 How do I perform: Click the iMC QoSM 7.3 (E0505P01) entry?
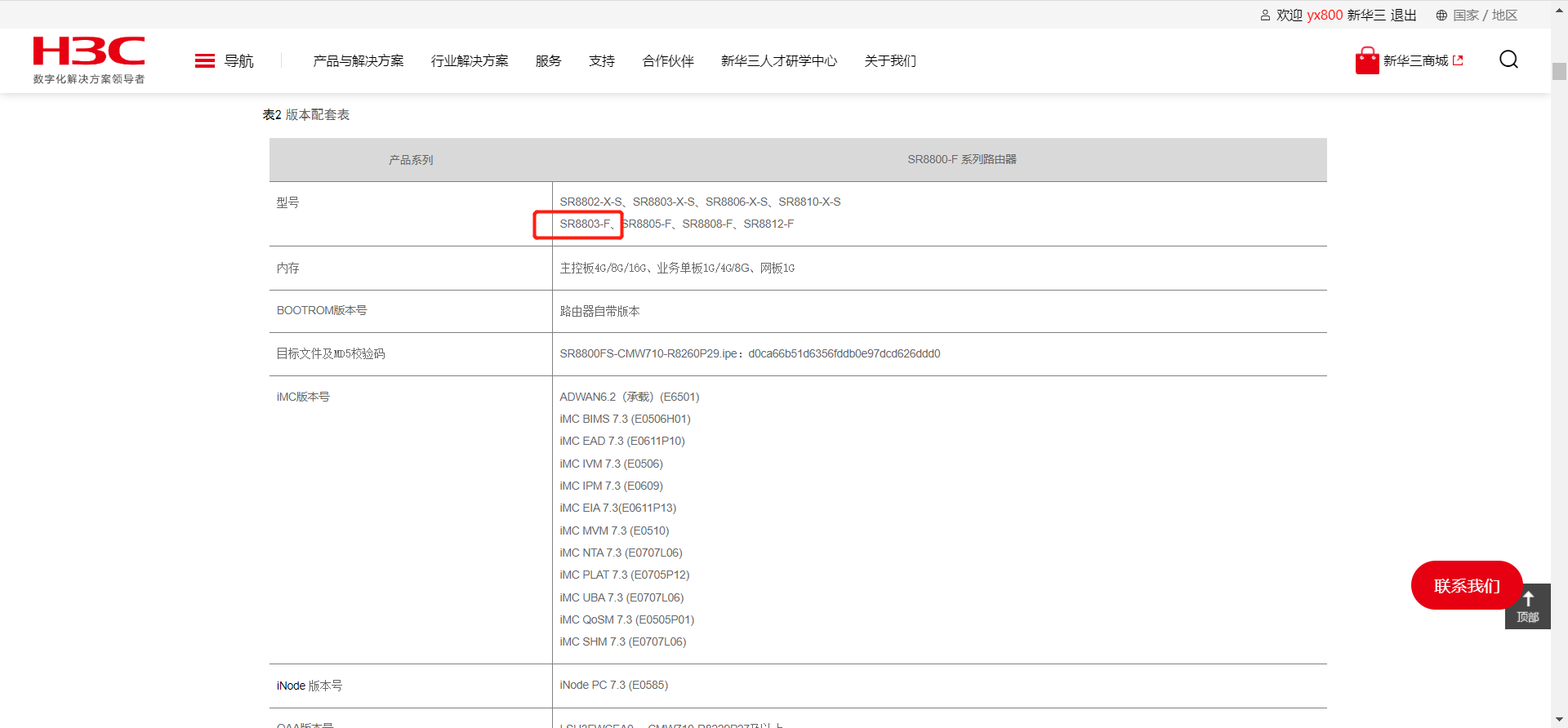tap(627, 619)
